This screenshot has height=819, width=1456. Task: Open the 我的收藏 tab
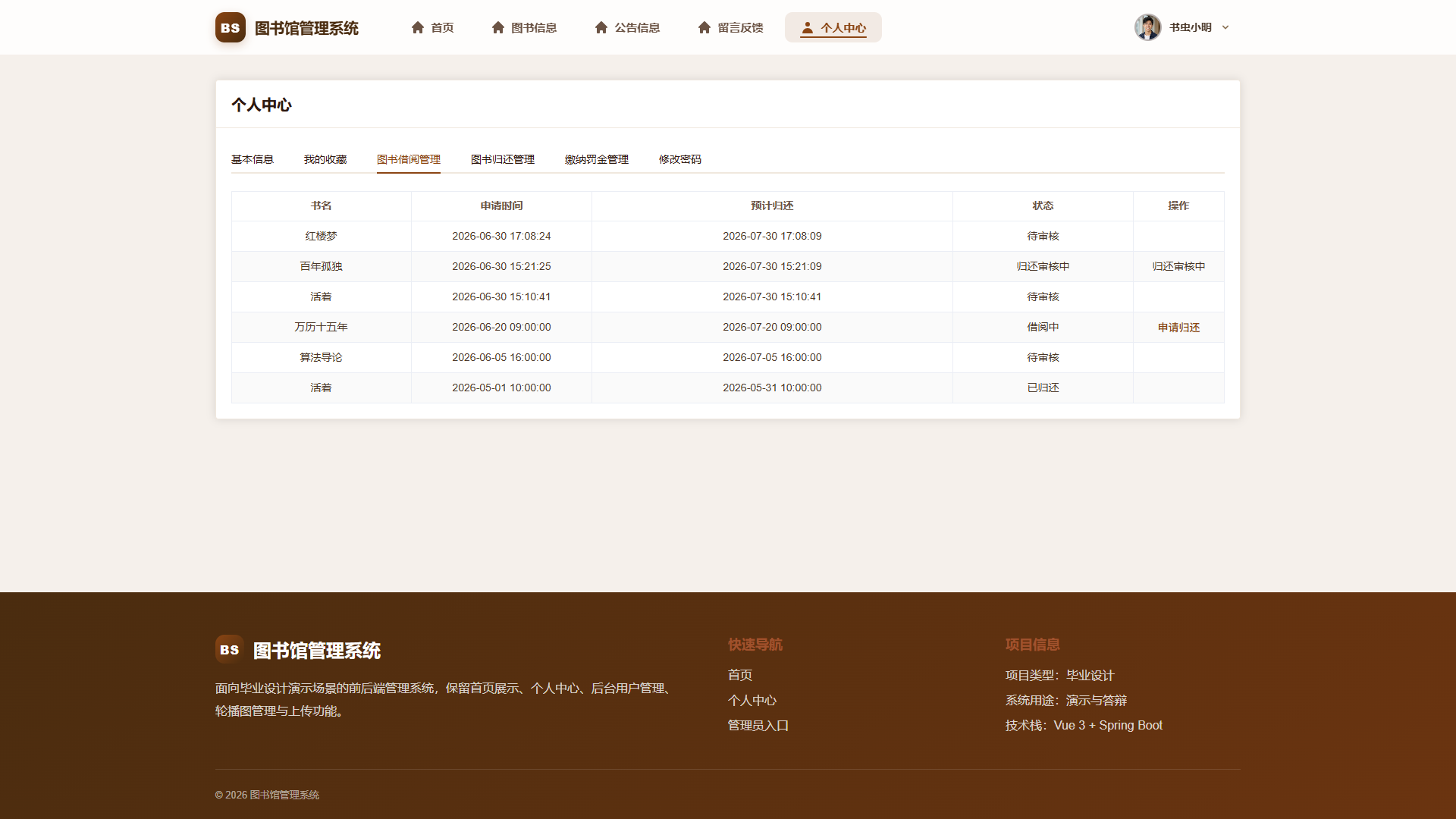(x=325, y=159)
